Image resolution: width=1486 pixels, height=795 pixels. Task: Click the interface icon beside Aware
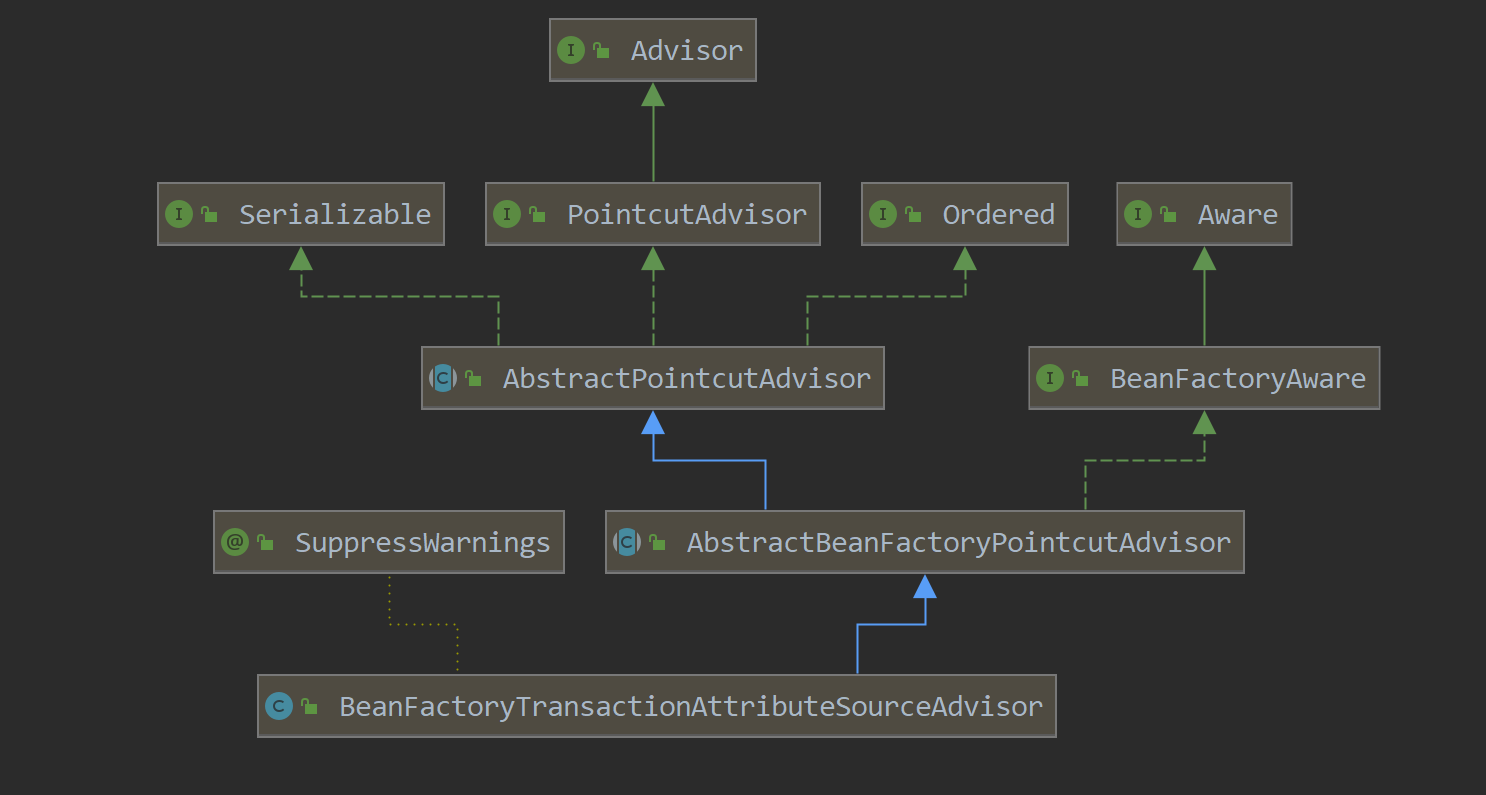[1138, 214]
